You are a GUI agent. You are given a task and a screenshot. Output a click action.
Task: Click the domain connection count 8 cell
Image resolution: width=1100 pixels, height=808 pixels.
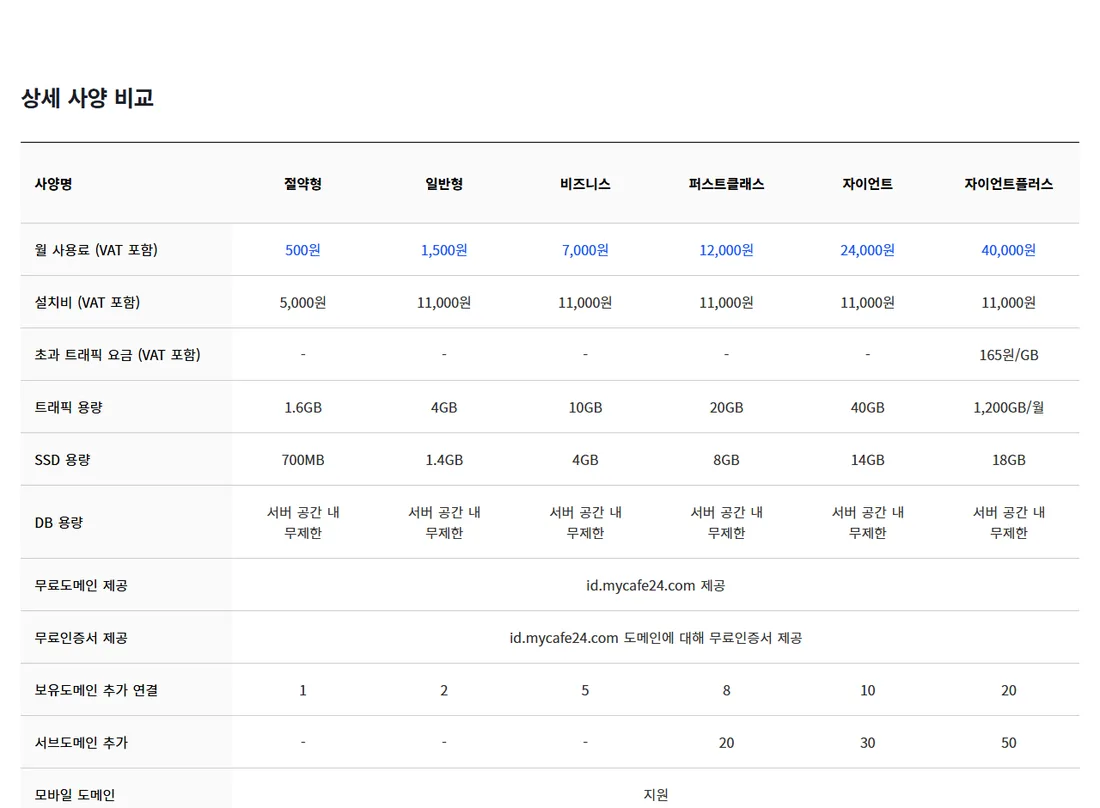tap(726, 690)
